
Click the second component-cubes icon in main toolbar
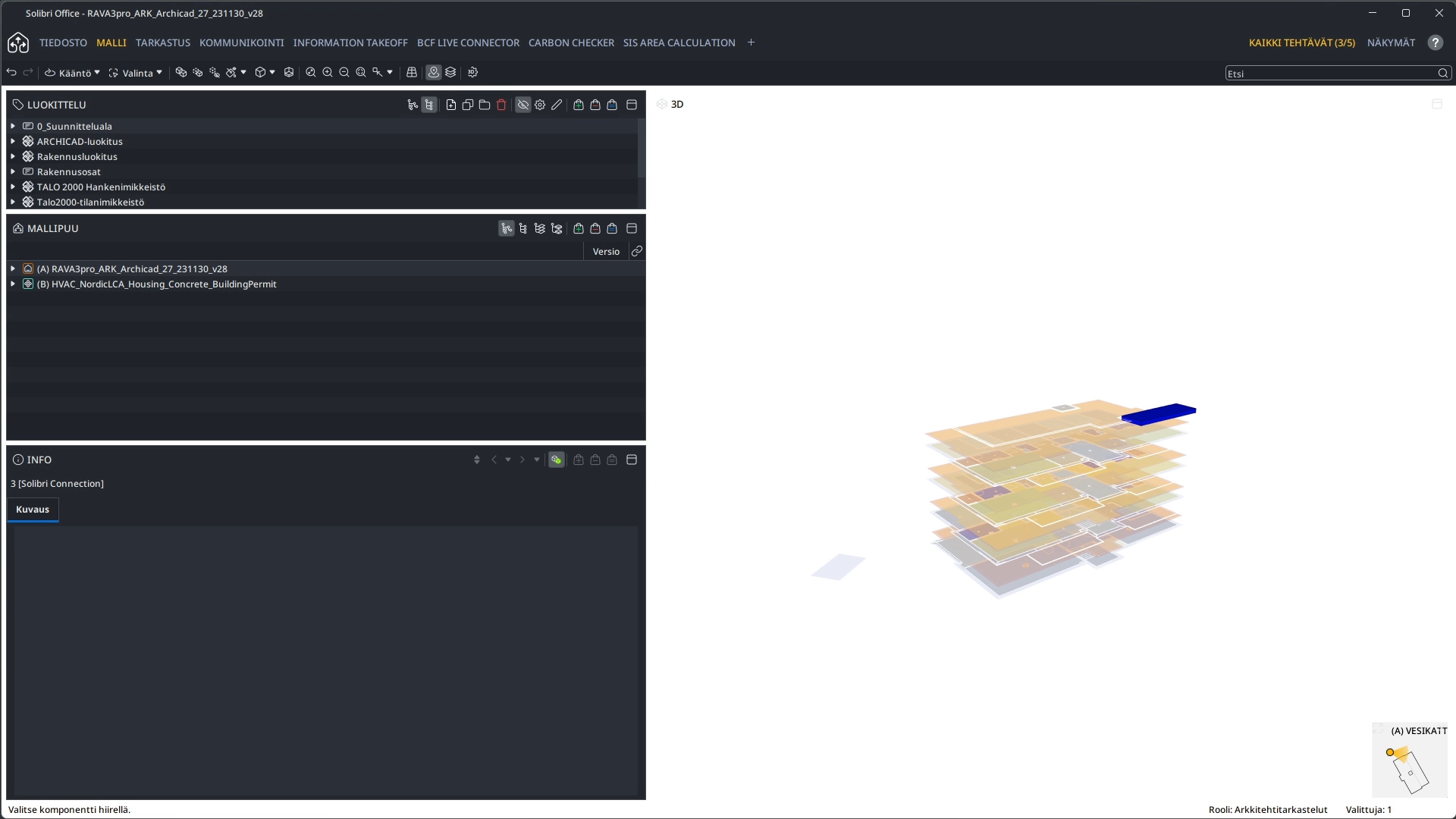point(198,73)
